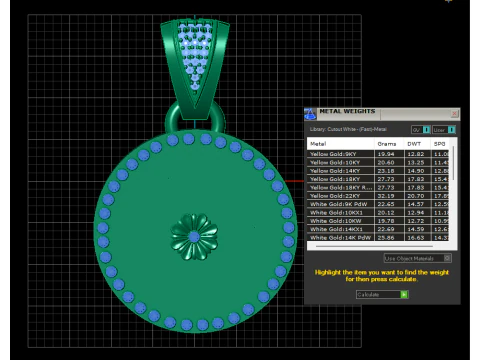
Task: Select the jump ring connecting bail and disc
Action: [x=195, y=117]
